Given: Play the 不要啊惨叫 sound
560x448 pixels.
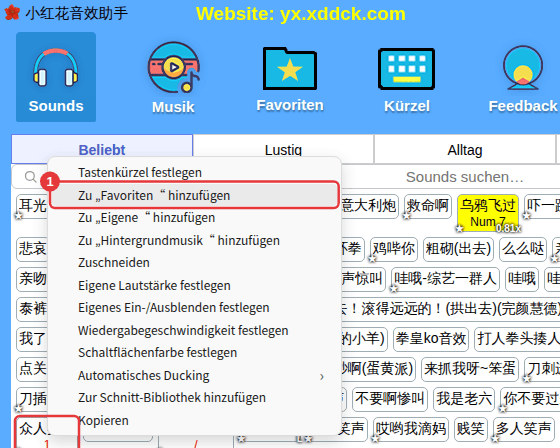Looking at the screenshot, I should [x=390, y=398].
